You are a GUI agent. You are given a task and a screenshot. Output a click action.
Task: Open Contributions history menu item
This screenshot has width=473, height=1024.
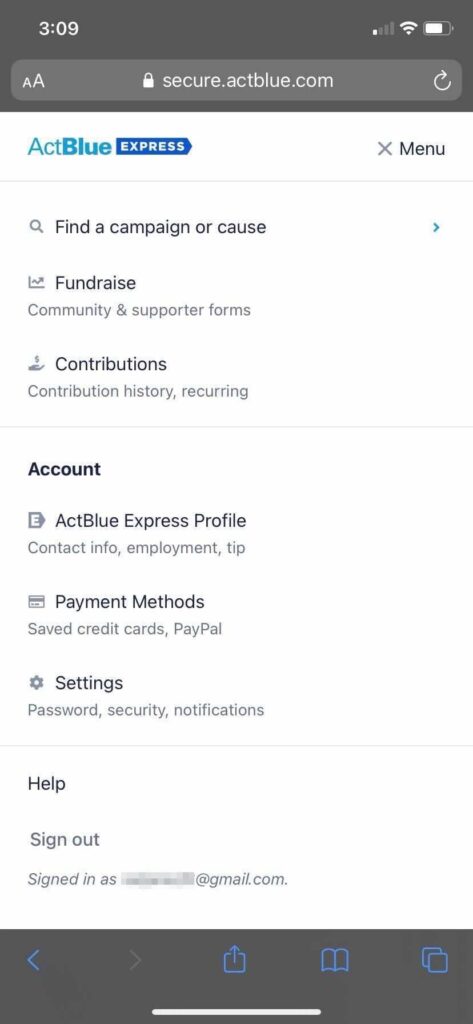(138, 376)
